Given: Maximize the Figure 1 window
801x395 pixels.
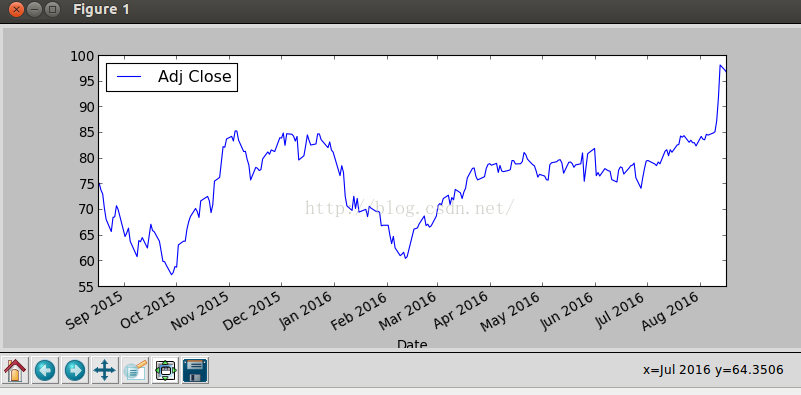Looking at the screenshot, I should (x=52, y=9).
